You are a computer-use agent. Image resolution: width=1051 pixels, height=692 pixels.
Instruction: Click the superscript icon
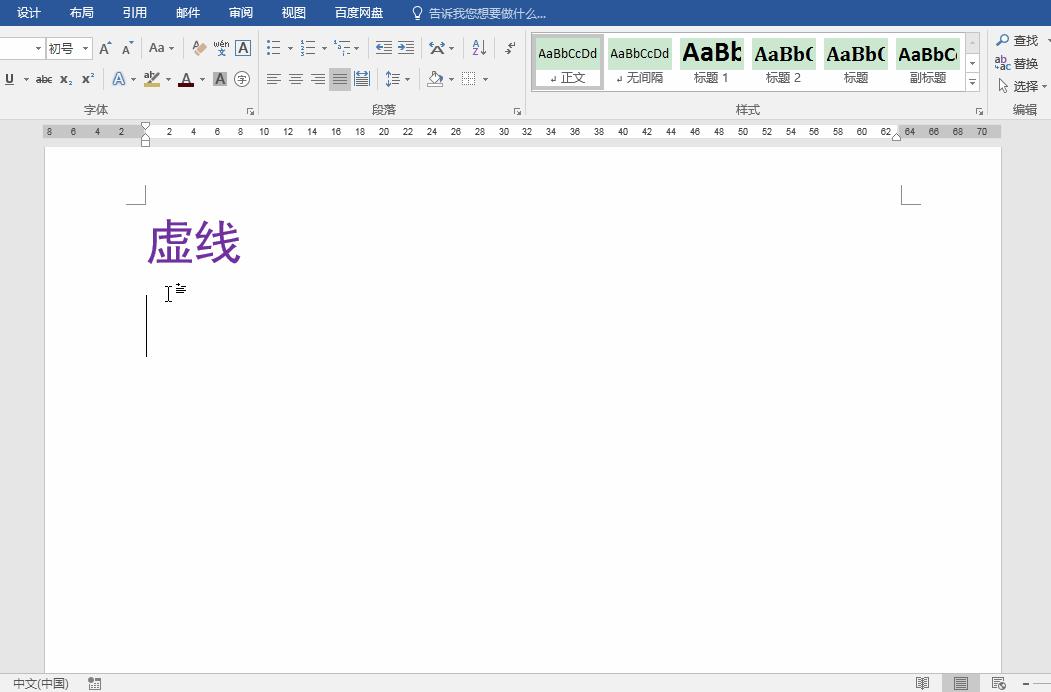(x=87, y=78)
